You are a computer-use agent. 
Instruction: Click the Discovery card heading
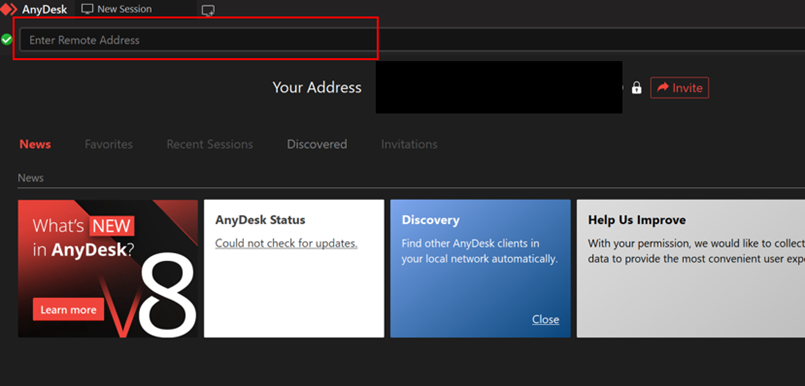(430, 220)
